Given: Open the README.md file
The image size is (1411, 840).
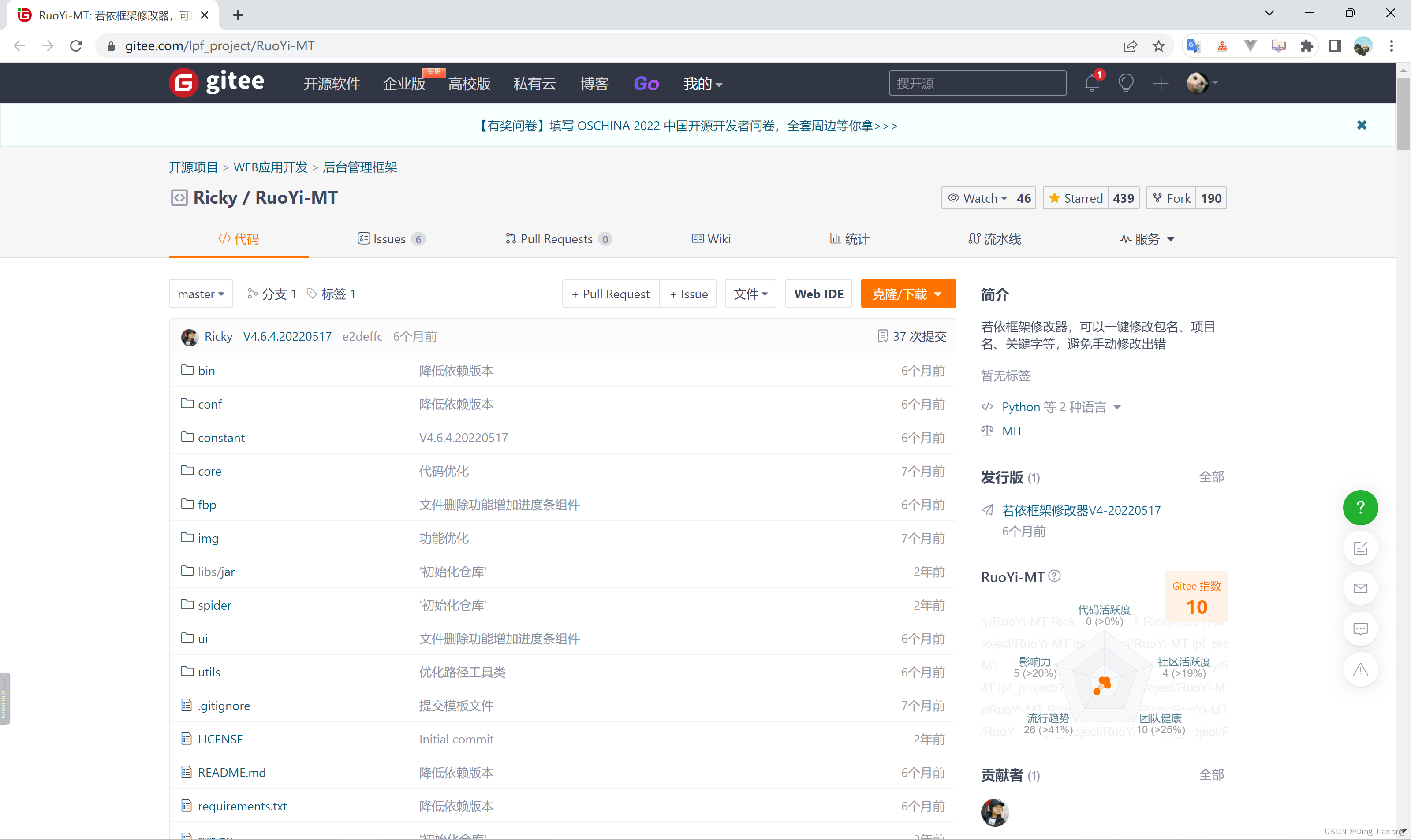Looking at the screenshot, I should click(231, 773).
